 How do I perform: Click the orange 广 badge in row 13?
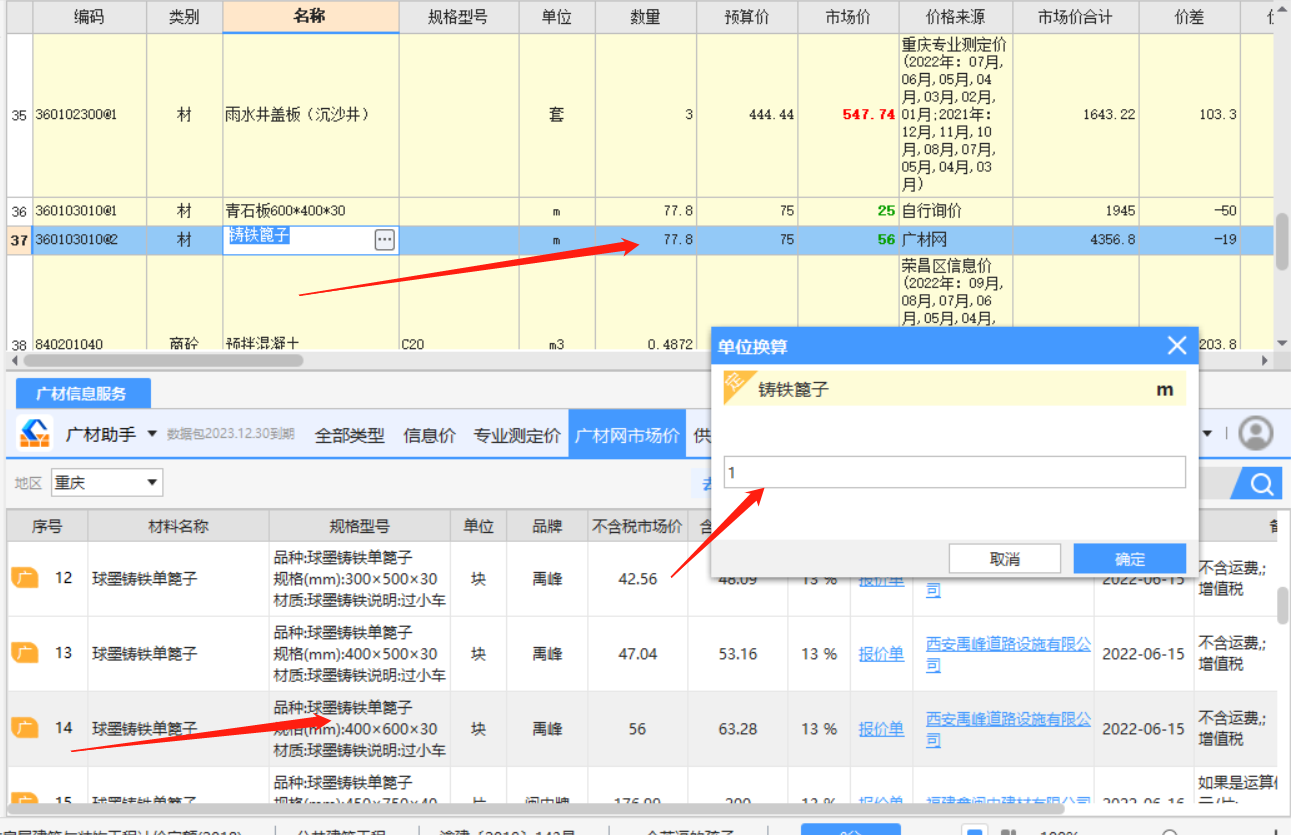tap(25, 653)
